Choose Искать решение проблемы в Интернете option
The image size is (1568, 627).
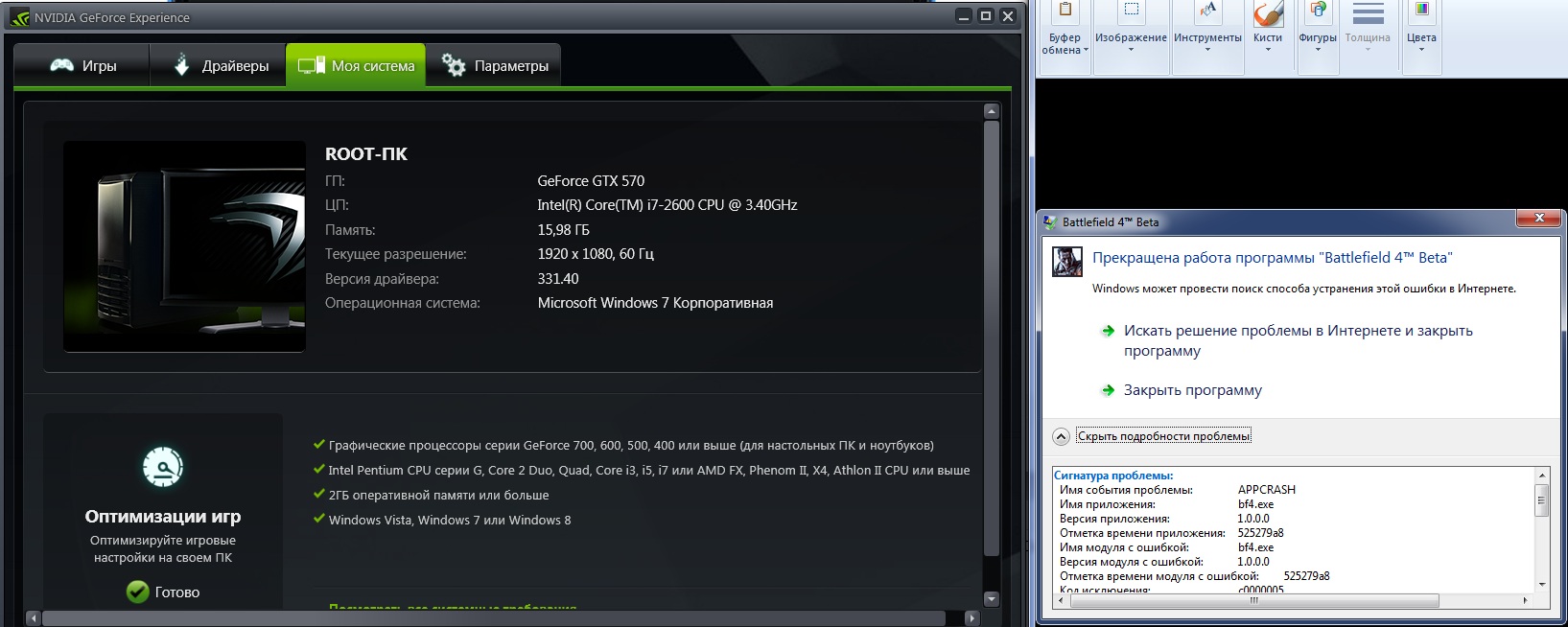coord(1298,340)
